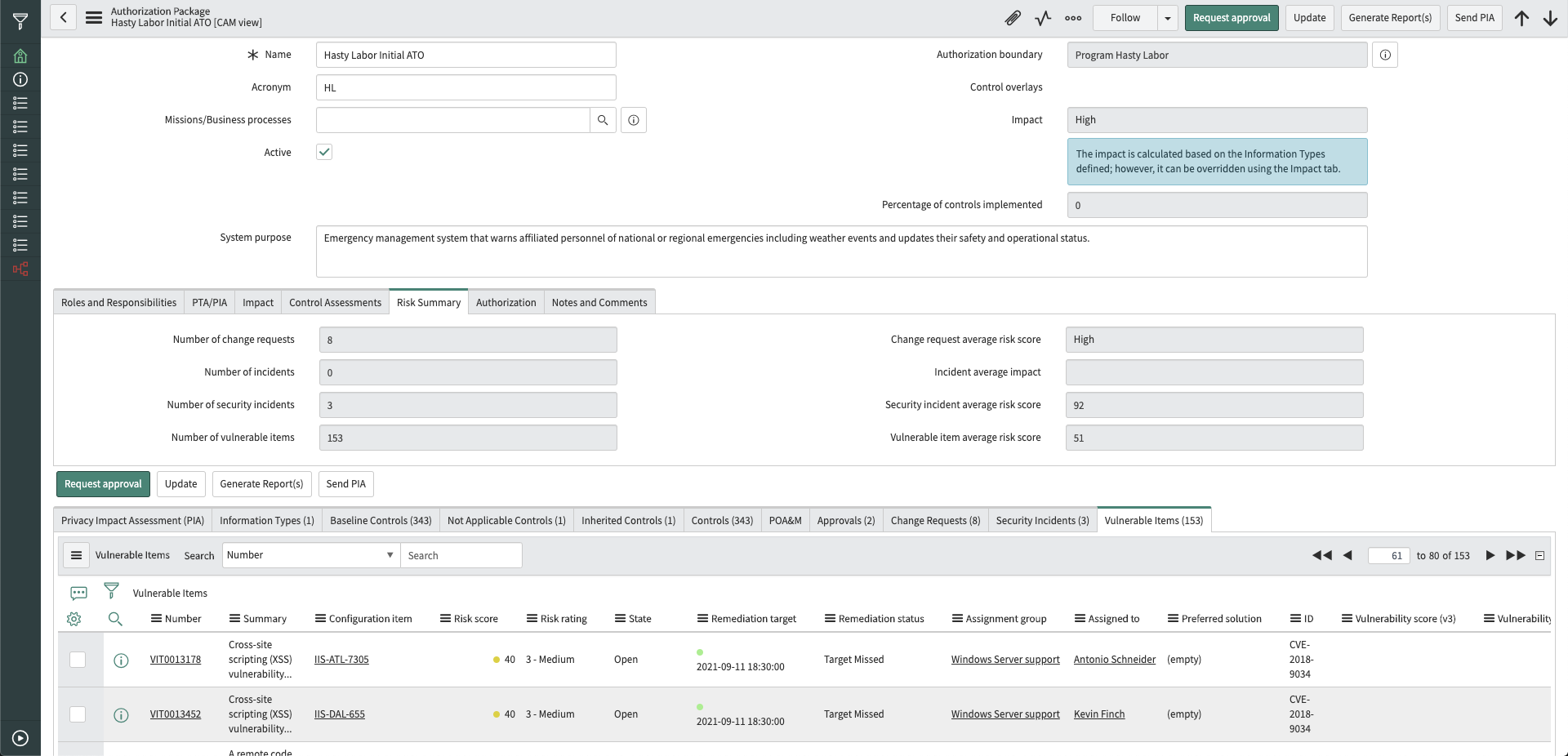Open the activity stream icon
This screenshot has width=1568, height=756.
point(1043,18)
